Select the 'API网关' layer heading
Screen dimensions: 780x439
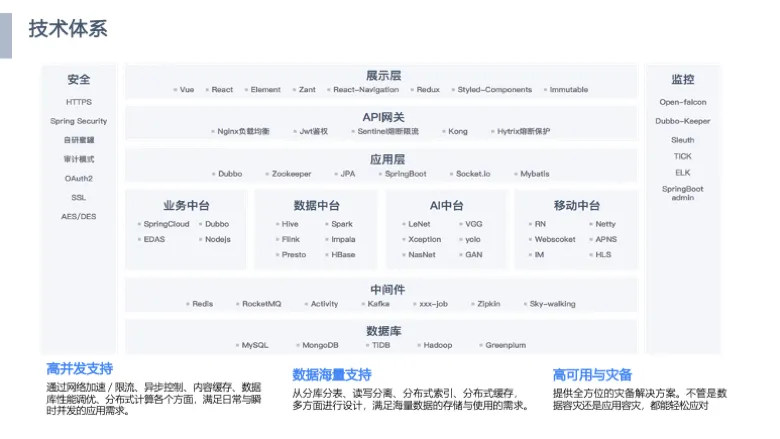coord(384,117)
